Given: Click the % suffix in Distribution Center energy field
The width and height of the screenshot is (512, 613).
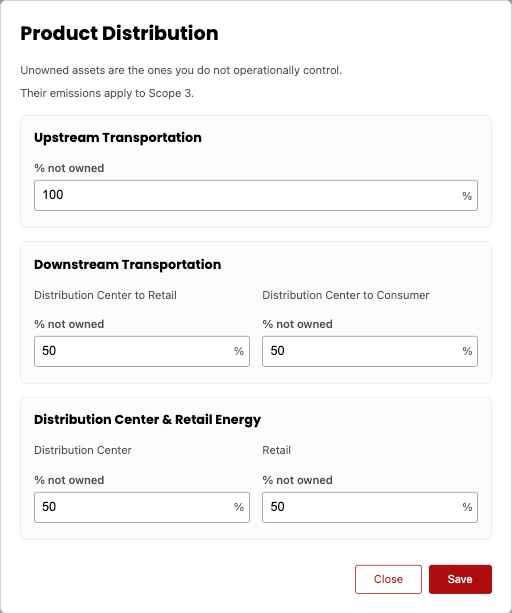Looking at the screenshot, I should click(x=239, y=507).
